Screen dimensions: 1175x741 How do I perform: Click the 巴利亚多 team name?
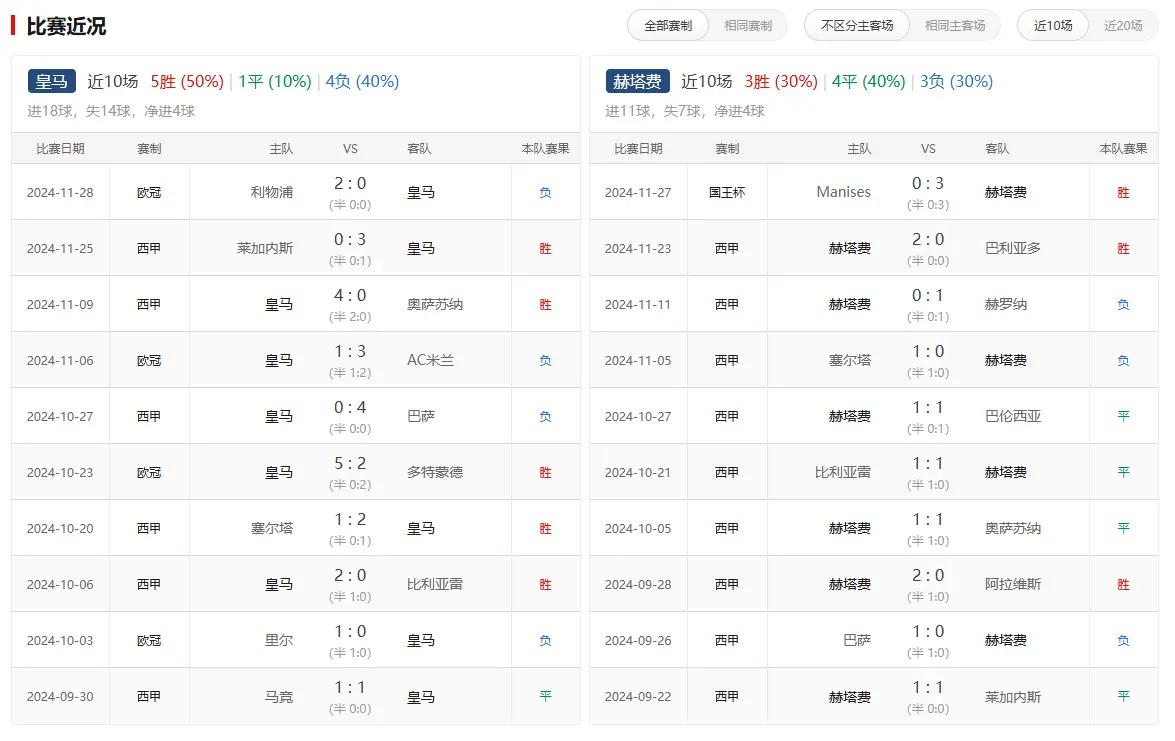(1012, 248)
